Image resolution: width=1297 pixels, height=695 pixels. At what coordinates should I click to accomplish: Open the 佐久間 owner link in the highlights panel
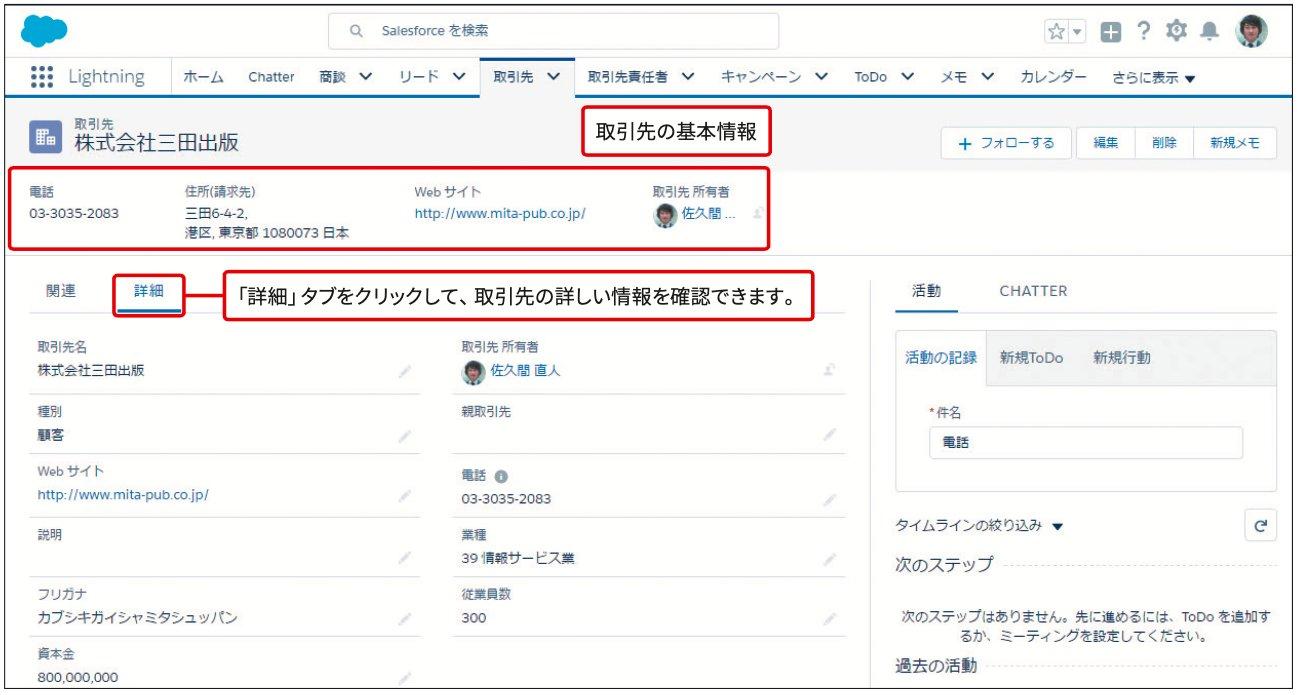pos(709,214)
